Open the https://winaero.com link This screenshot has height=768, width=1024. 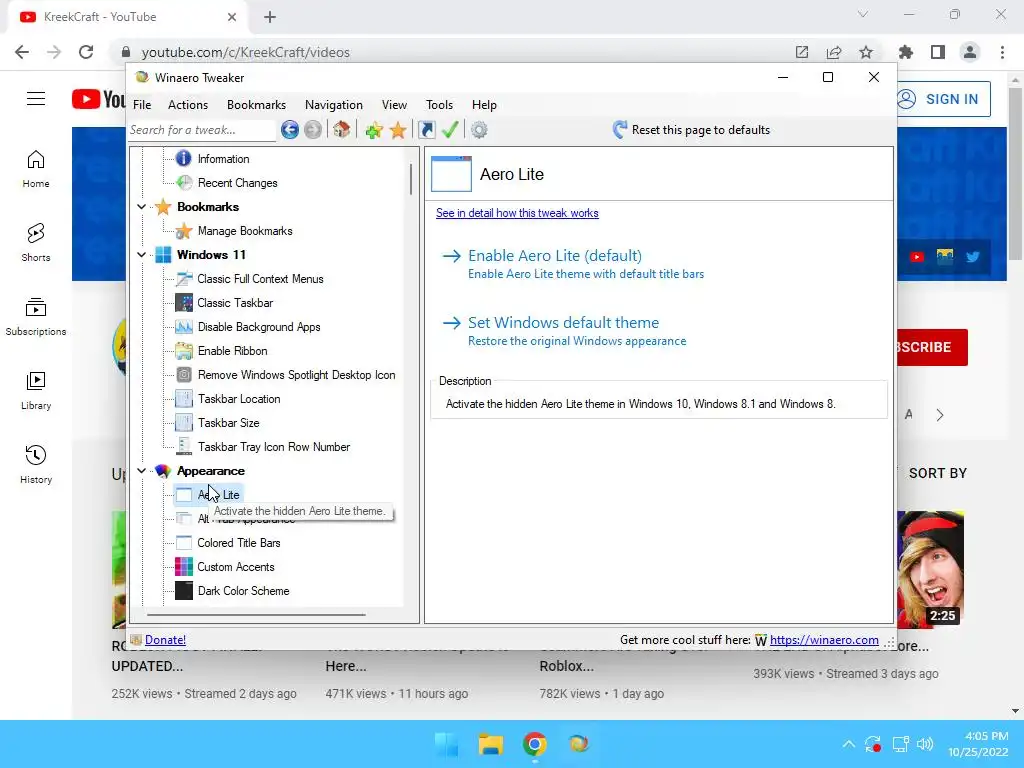tap(824, 640)
